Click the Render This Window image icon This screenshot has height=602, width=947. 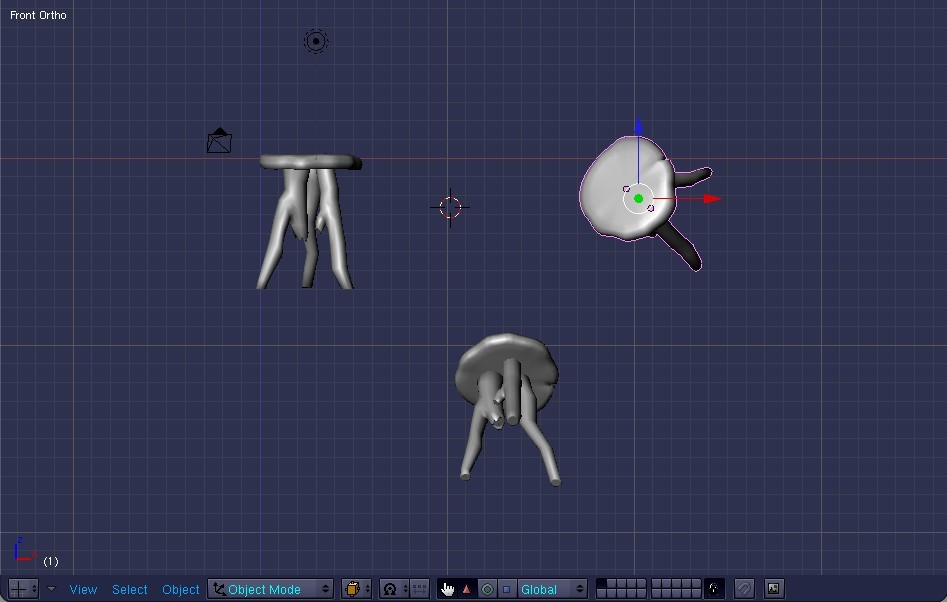(x=772, y=589)
